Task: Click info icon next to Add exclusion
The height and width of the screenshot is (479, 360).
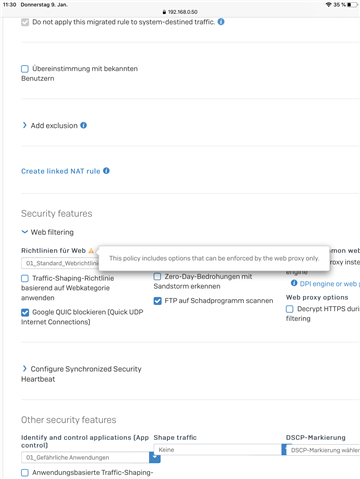Action: coord(84,125)
